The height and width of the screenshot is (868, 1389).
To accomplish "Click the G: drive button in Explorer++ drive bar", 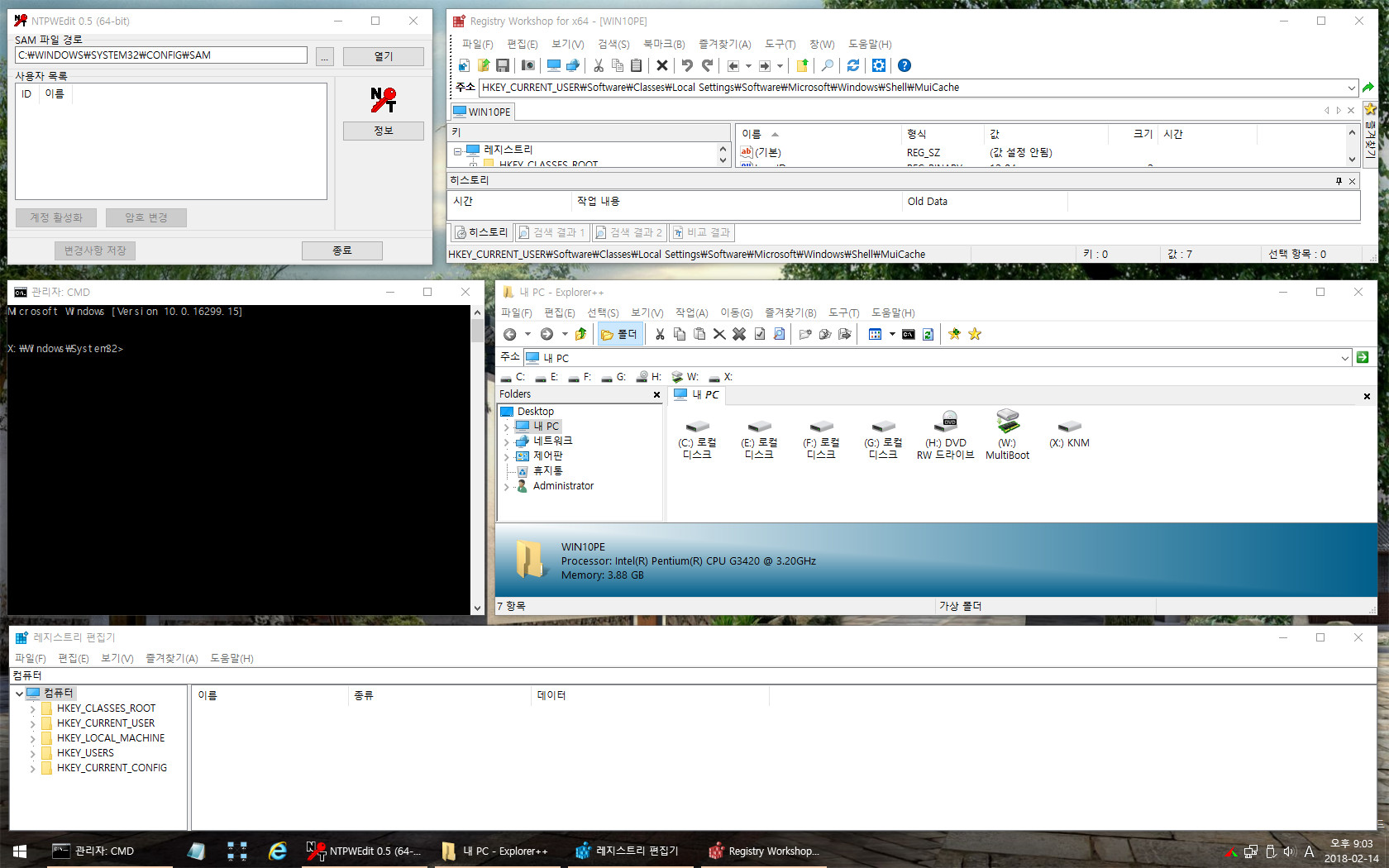I will (x=614, y=377).
